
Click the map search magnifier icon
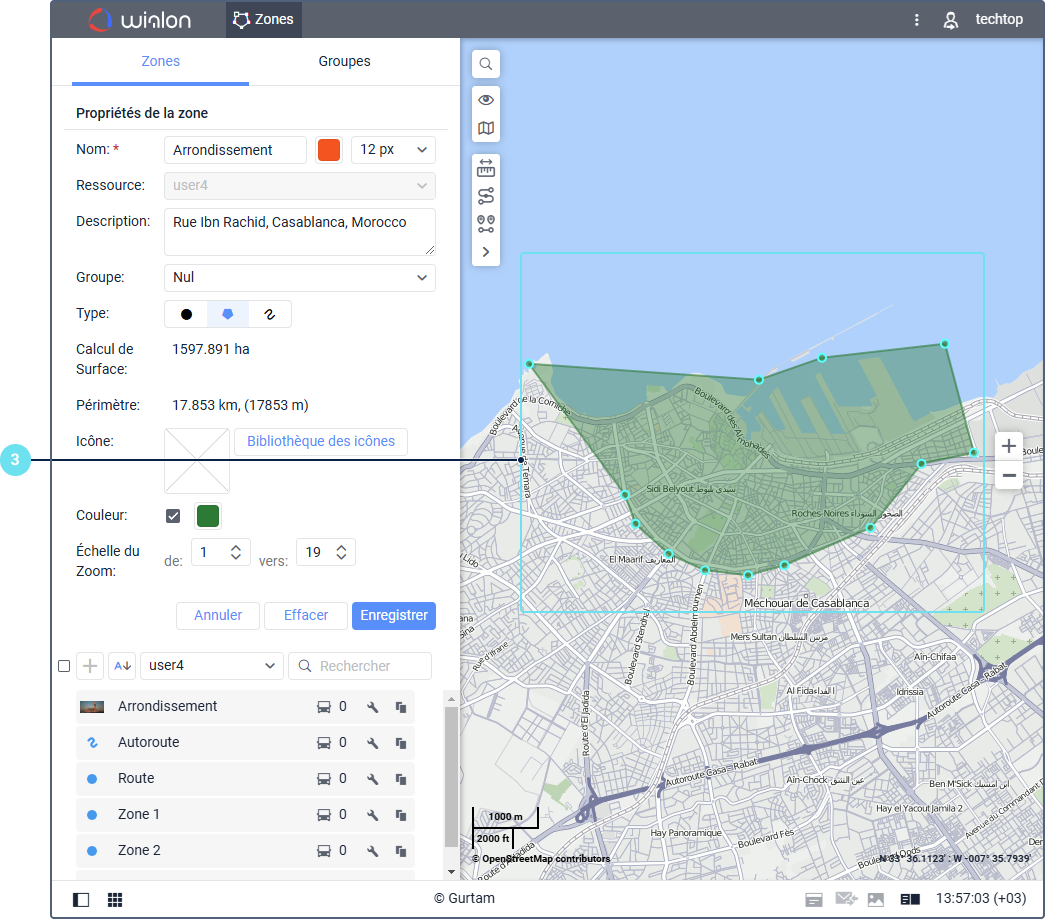(486, 64)
